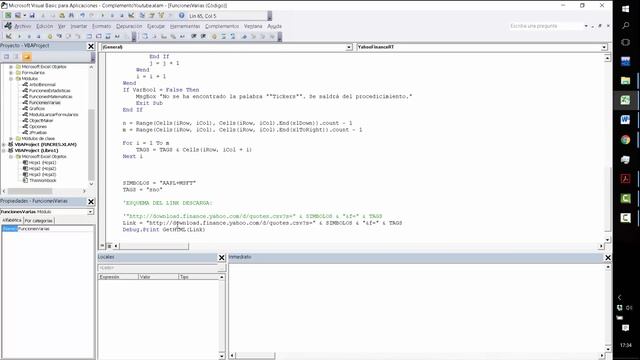Click the Paste icon in the toolbar
640x360 pixels.
point(62,16)
